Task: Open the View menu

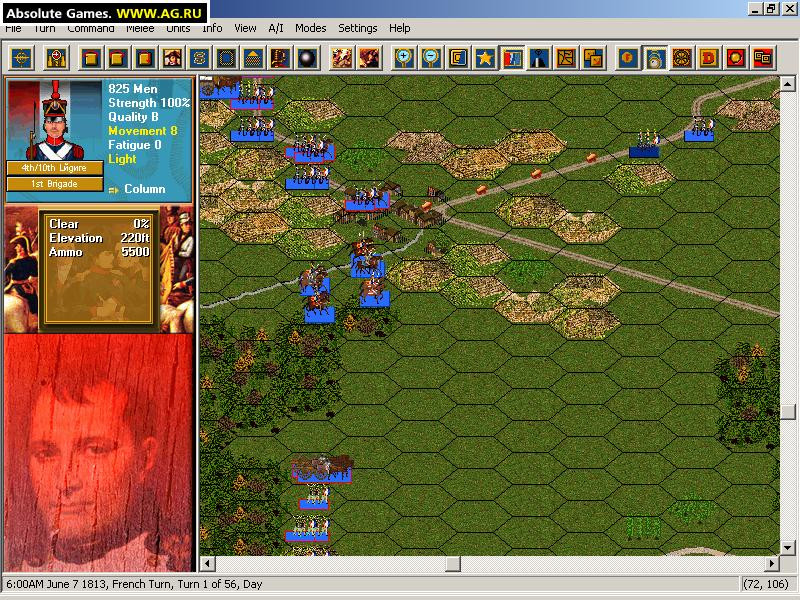Action: (245, 28)
